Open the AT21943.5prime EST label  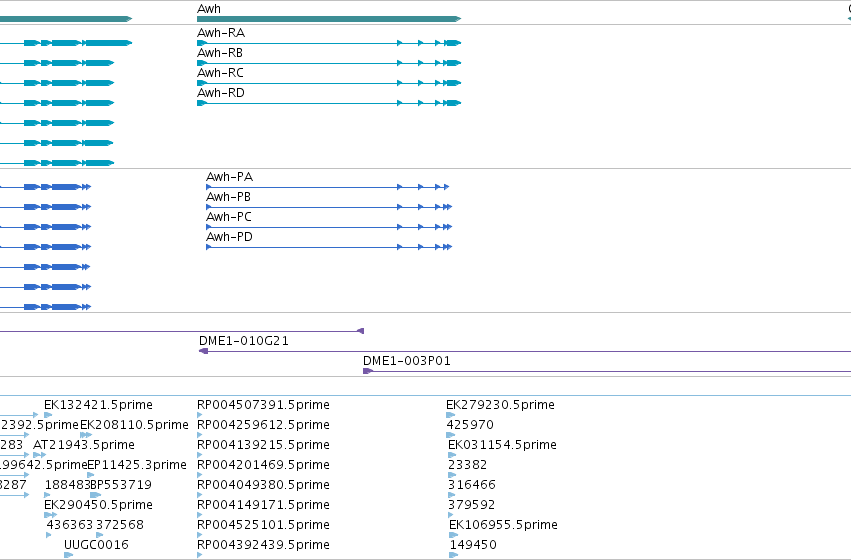(84, 445)
